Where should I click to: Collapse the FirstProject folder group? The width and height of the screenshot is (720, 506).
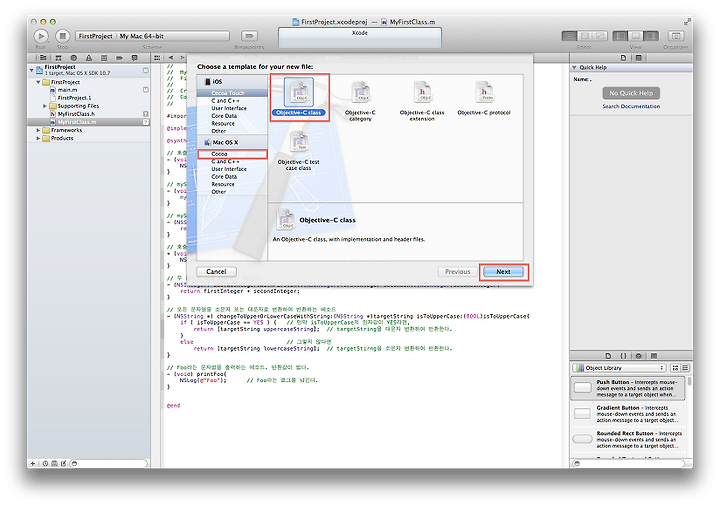tap(38, 82)
